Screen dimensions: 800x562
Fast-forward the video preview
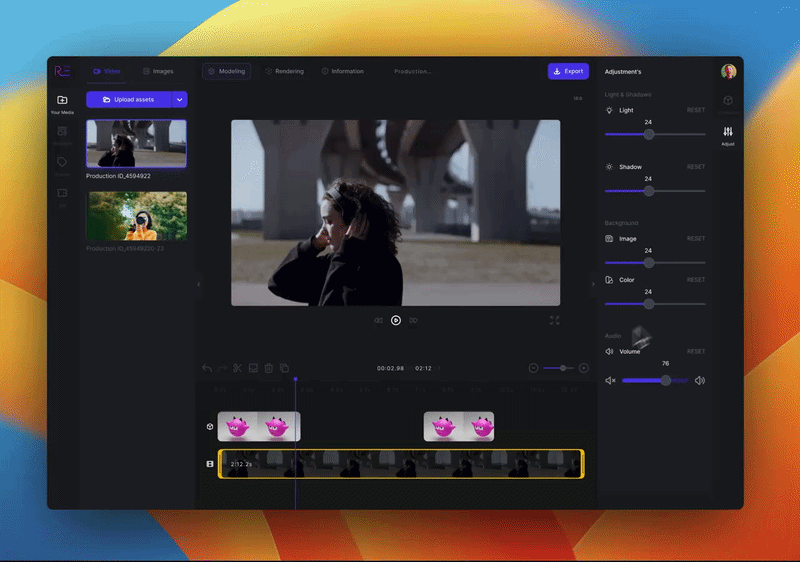(413, 320)
